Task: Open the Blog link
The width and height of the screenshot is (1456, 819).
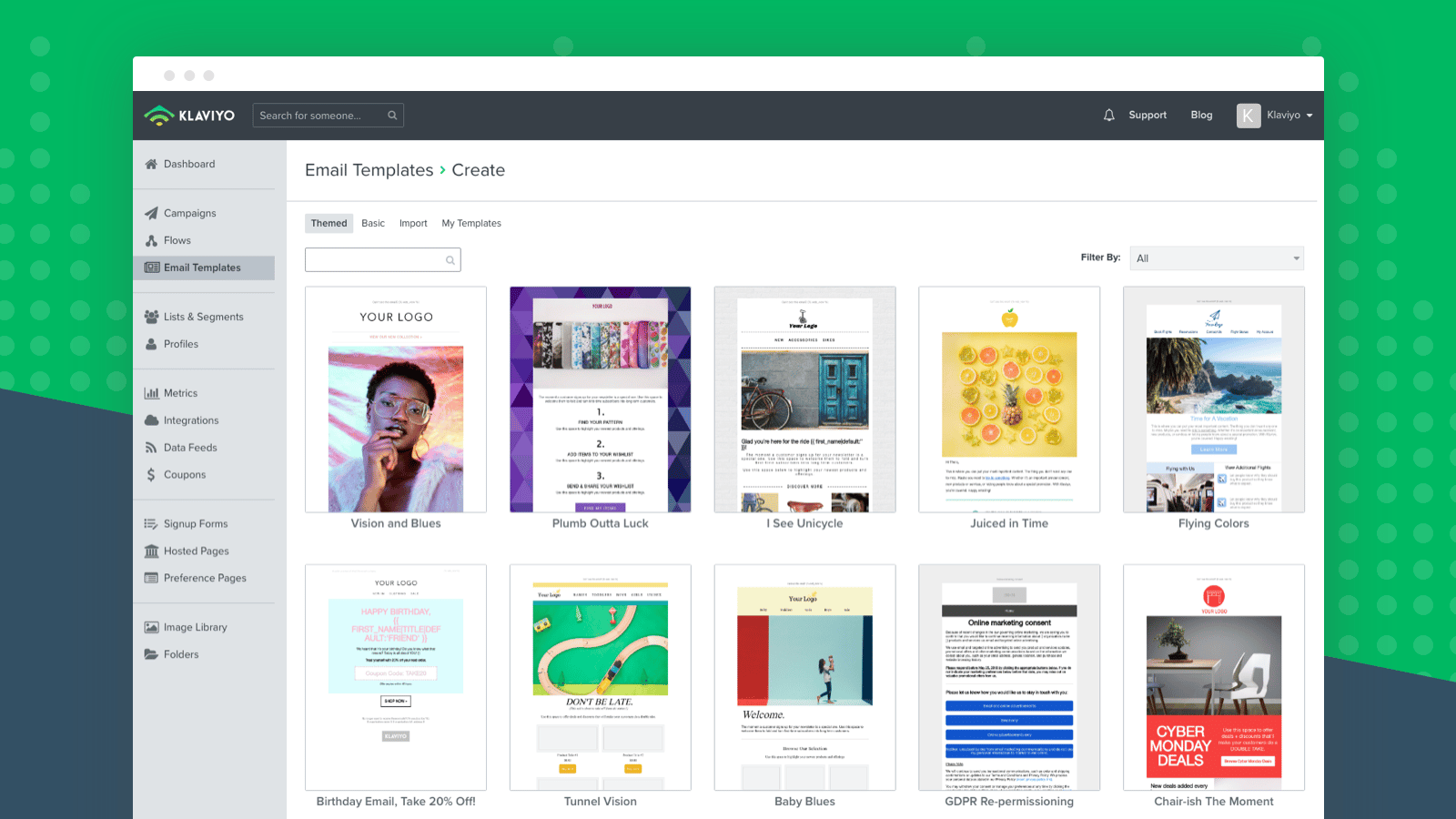Action: pos(1201,116)
